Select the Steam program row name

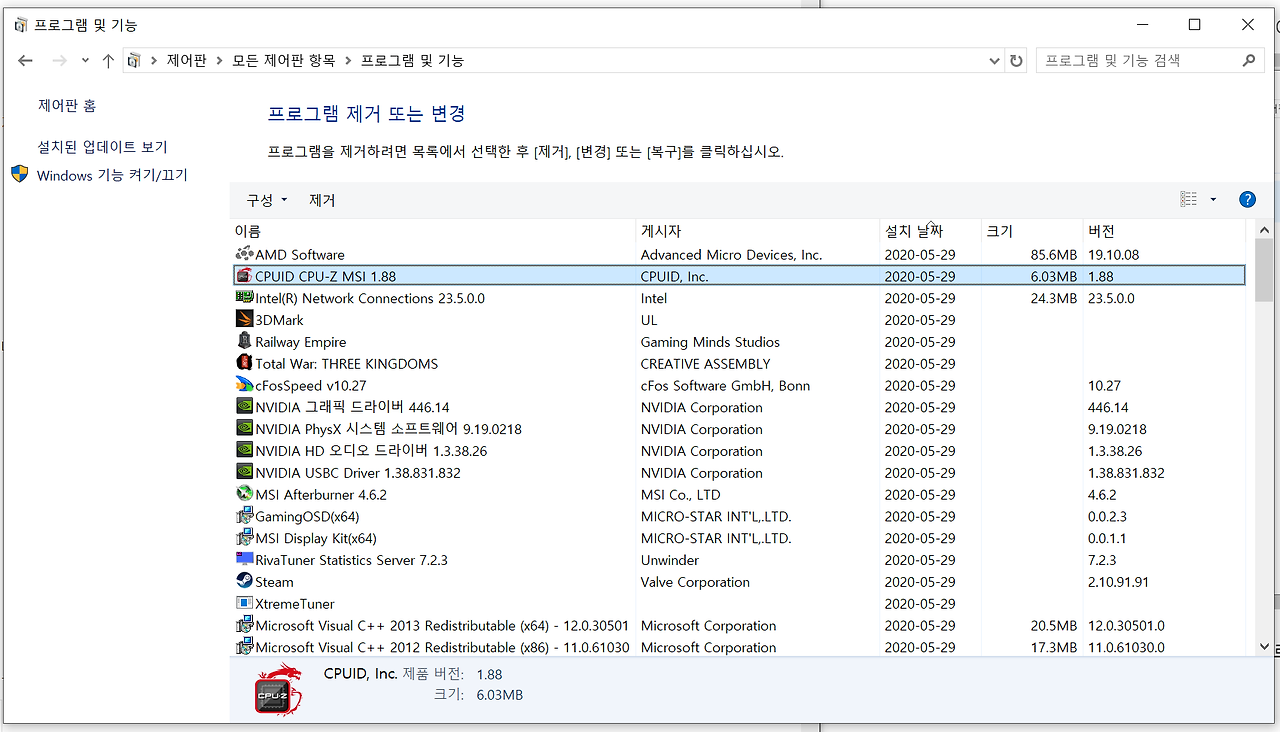[x=274, y=582]
